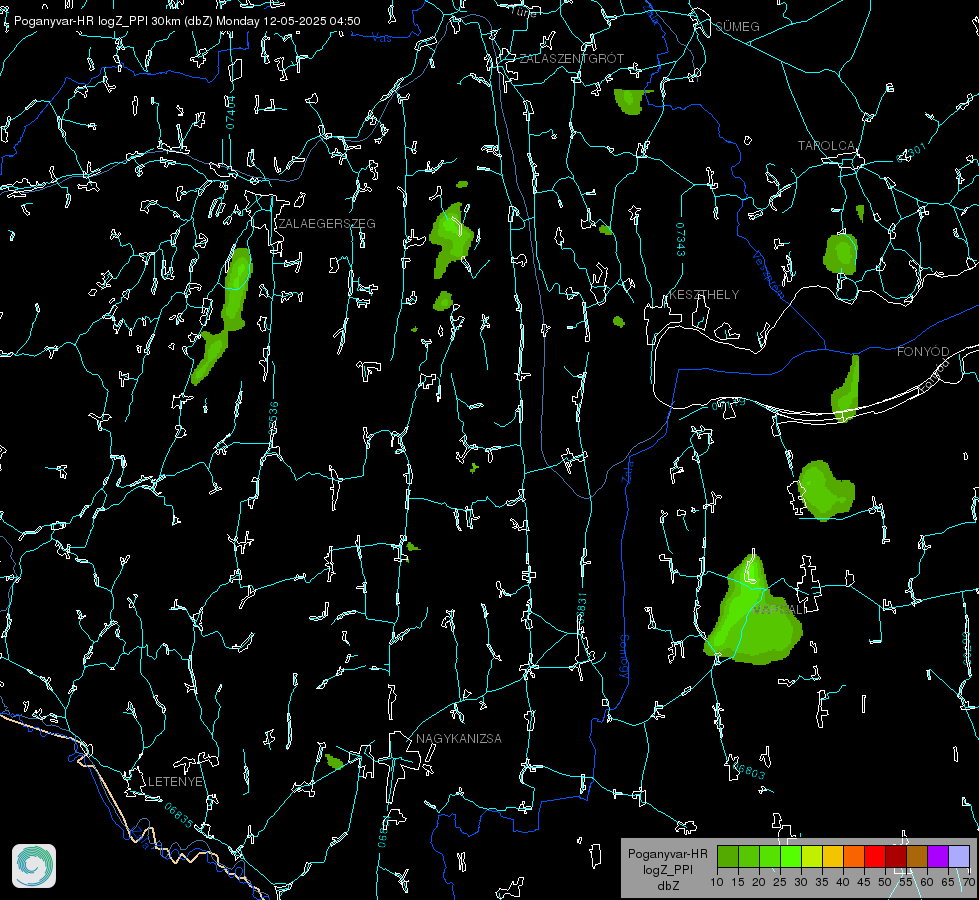Select the 45-50 dBZ red legend swatch
The width and height of the screenshot is (979, 900).
tap(875, 856)
